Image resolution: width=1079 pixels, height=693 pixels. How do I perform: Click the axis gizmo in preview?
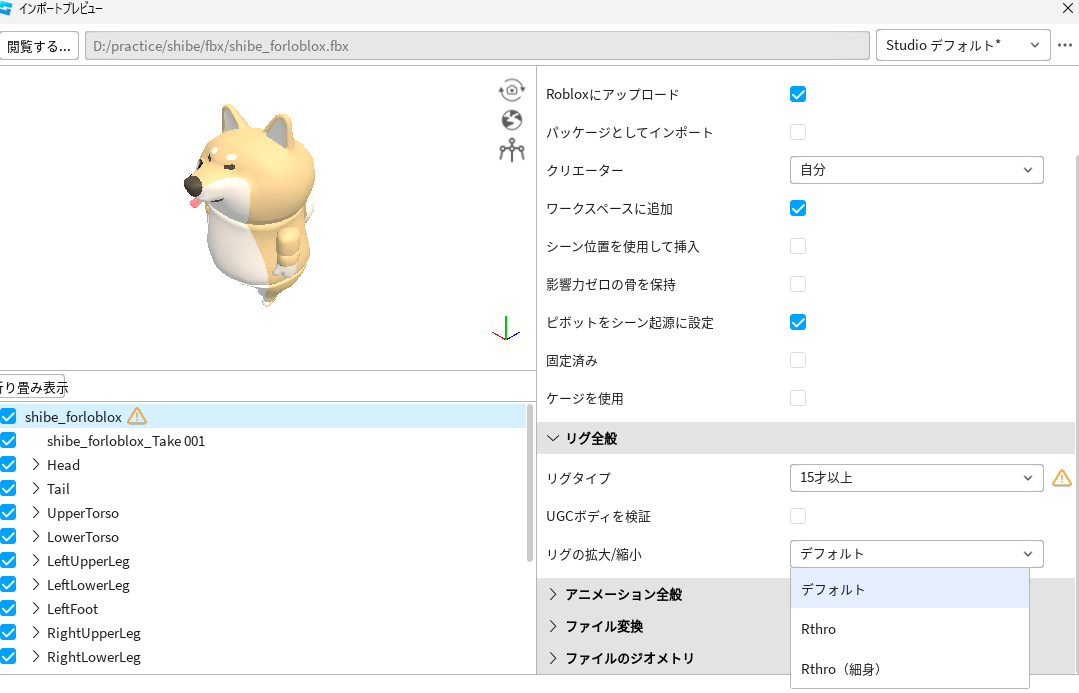(506, 329)
